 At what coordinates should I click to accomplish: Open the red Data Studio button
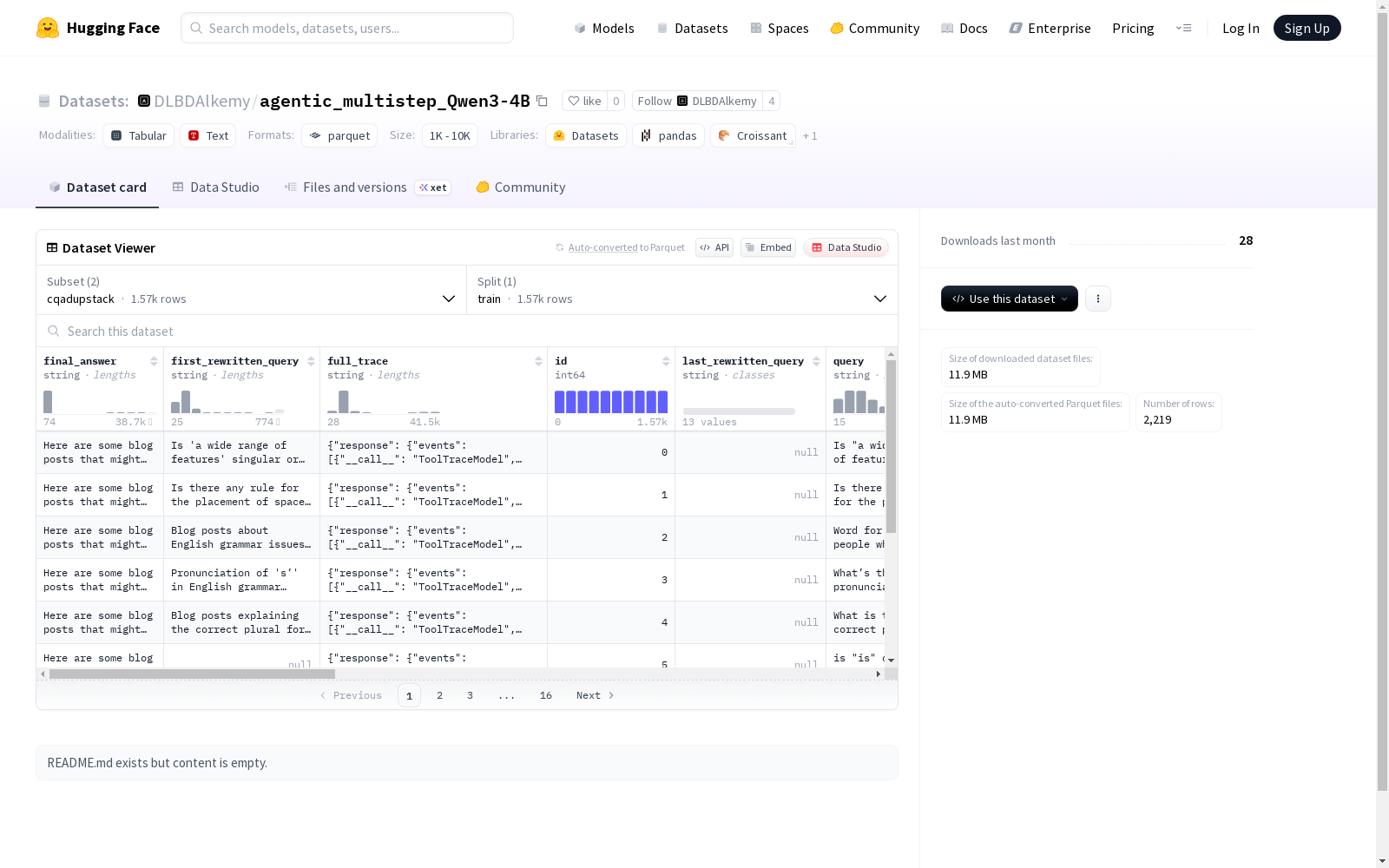pyautogui.click(x=846, y=247)
